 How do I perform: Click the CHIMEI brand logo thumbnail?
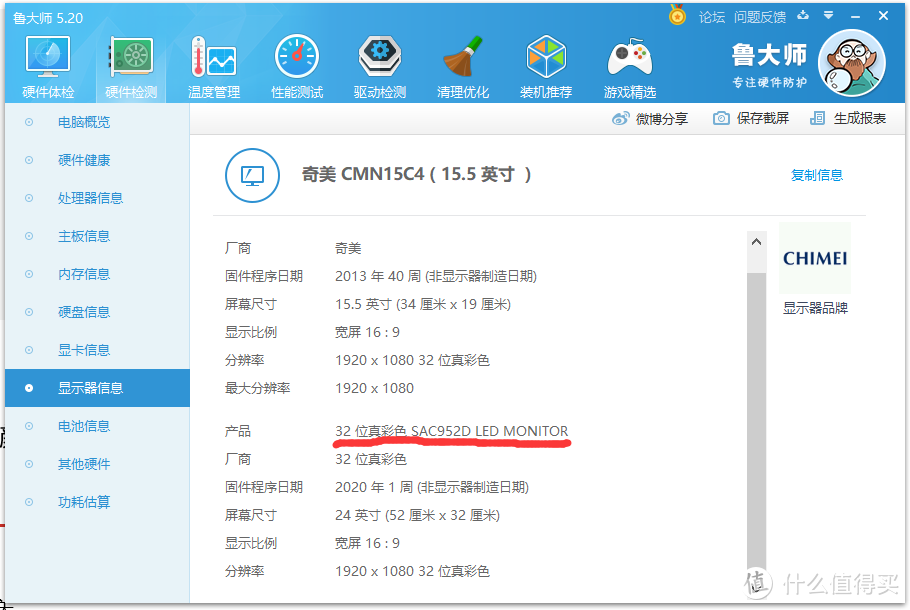tap(815, 258)
